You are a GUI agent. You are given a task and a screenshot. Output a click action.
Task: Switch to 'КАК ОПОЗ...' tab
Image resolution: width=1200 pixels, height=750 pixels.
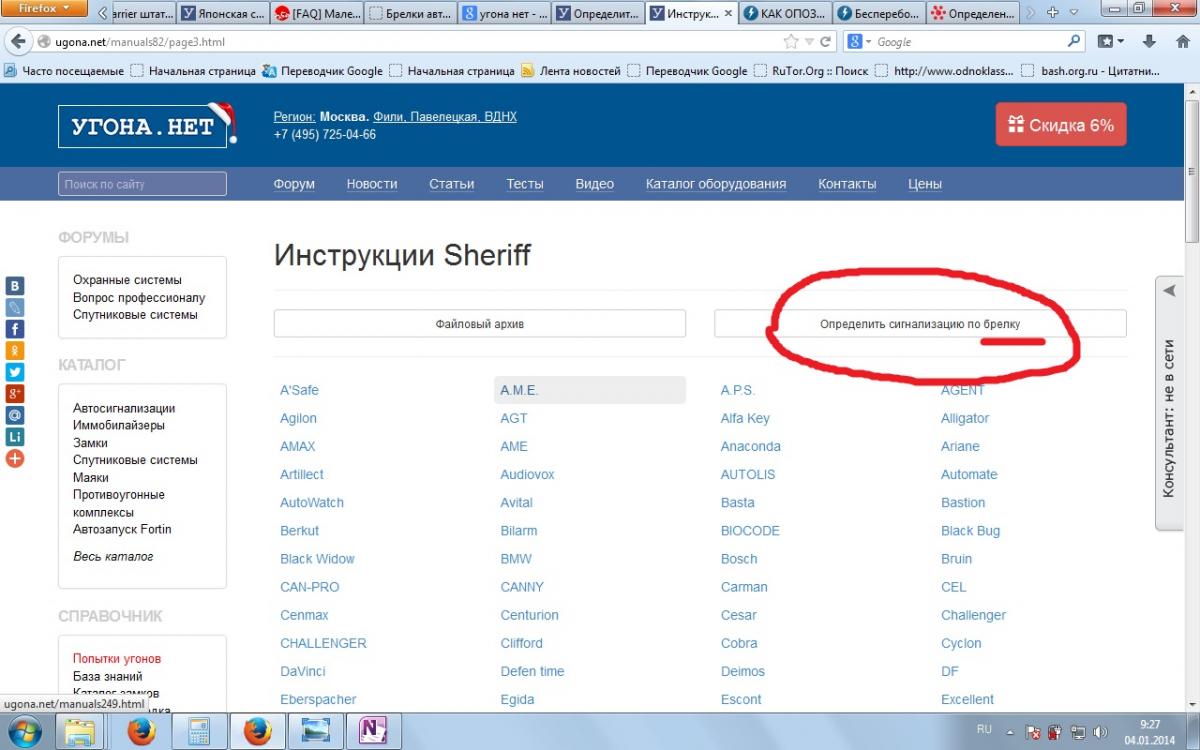[786, 14]
